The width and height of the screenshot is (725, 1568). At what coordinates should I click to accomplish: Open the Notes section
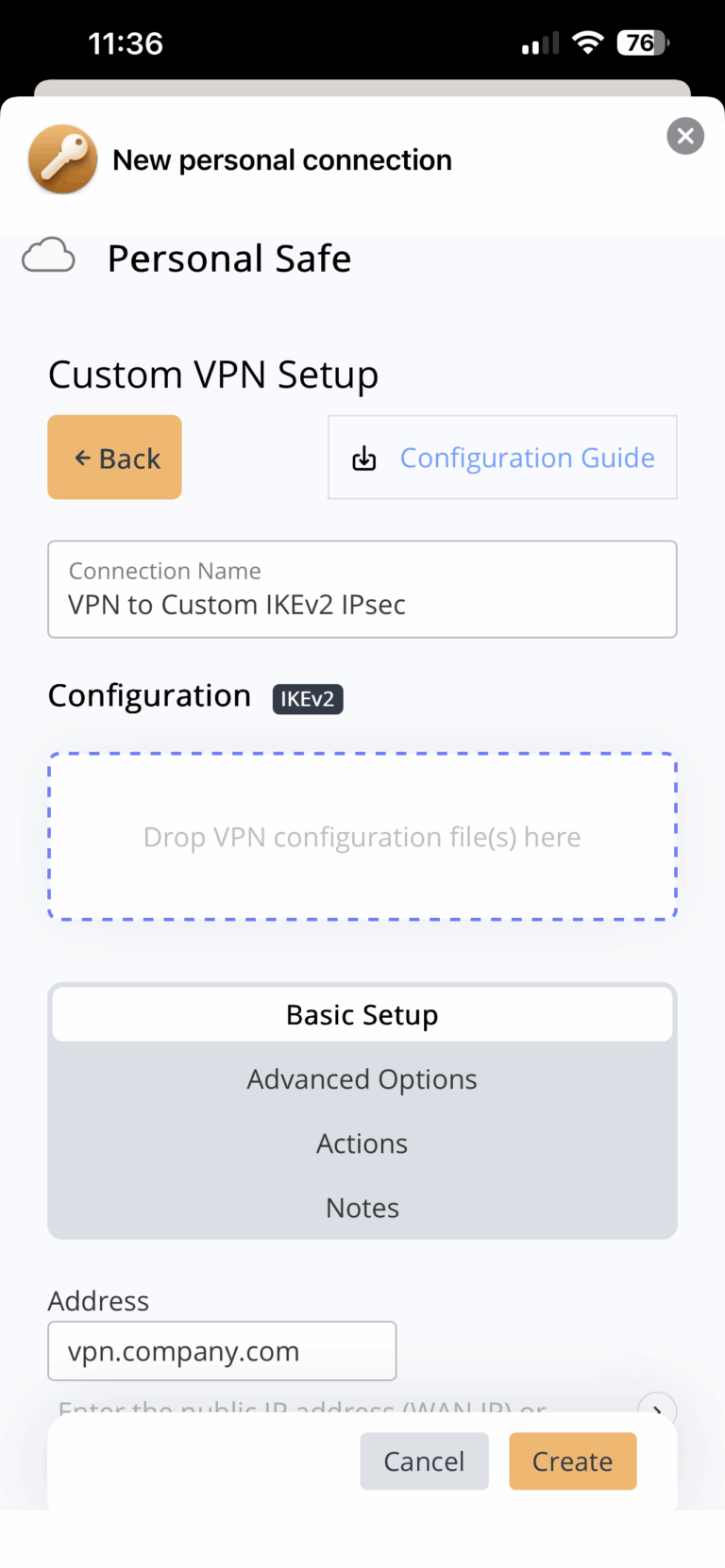point(362,1207)
